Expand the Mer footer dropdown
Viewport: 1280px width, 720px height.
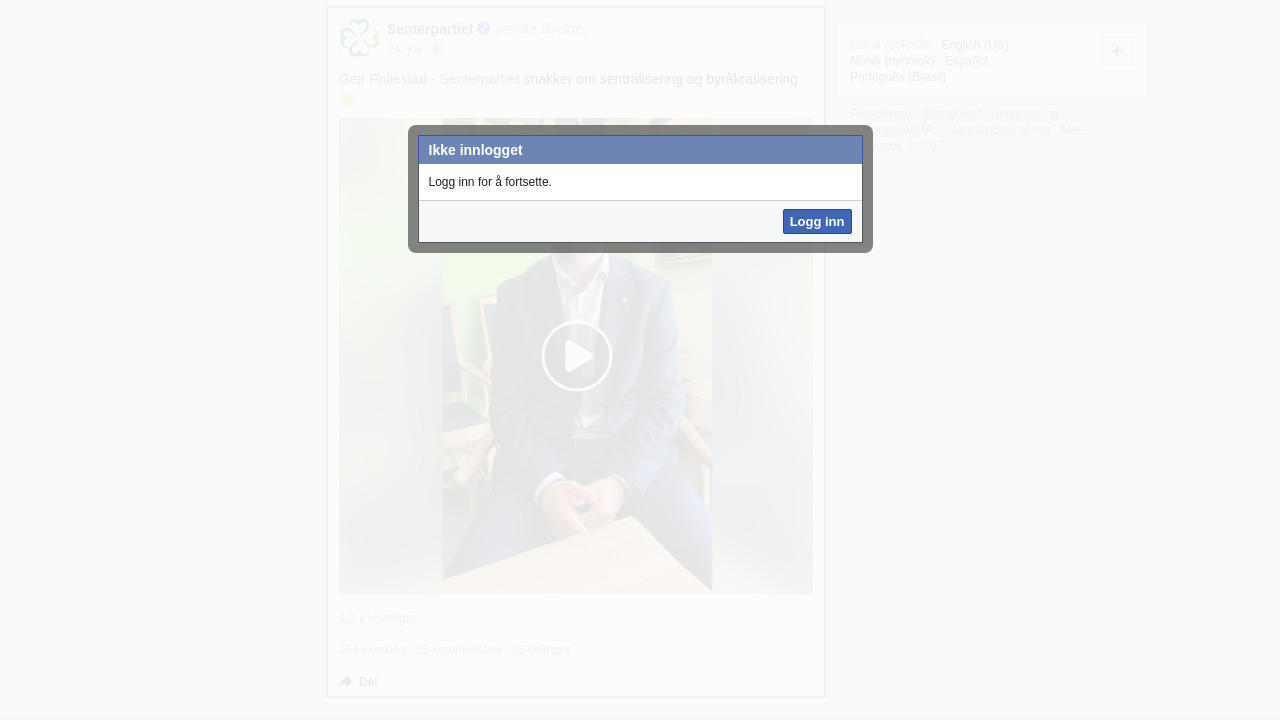click(1074, 130)
